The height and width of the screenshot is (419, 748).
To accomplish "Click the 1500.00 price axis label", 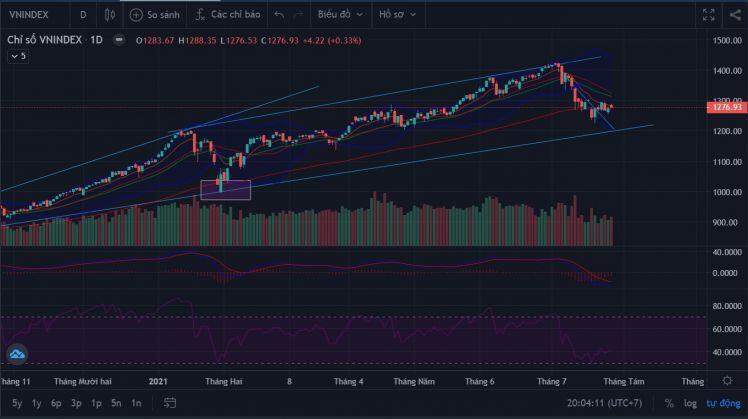I will pyautogui.click(x=727, y=41).
